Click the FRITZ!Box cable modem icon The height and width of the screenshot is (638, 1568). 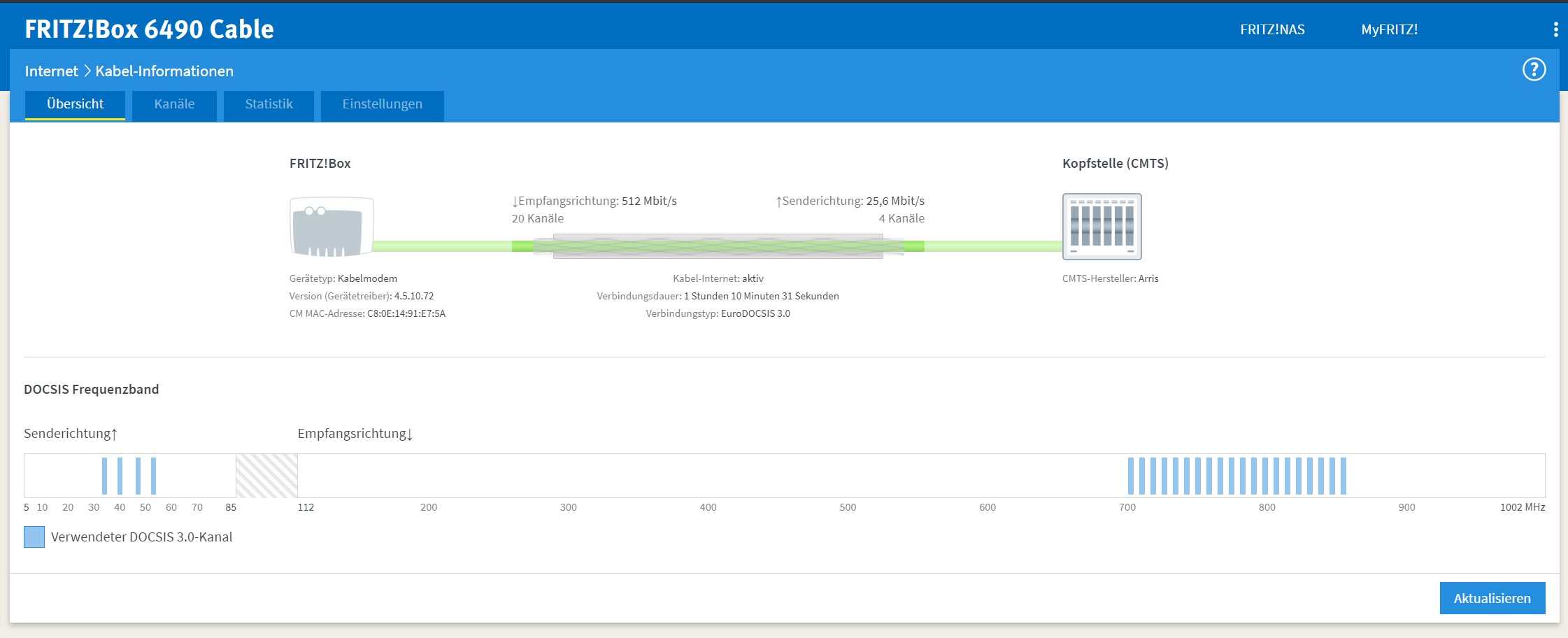tap(332, 227)
